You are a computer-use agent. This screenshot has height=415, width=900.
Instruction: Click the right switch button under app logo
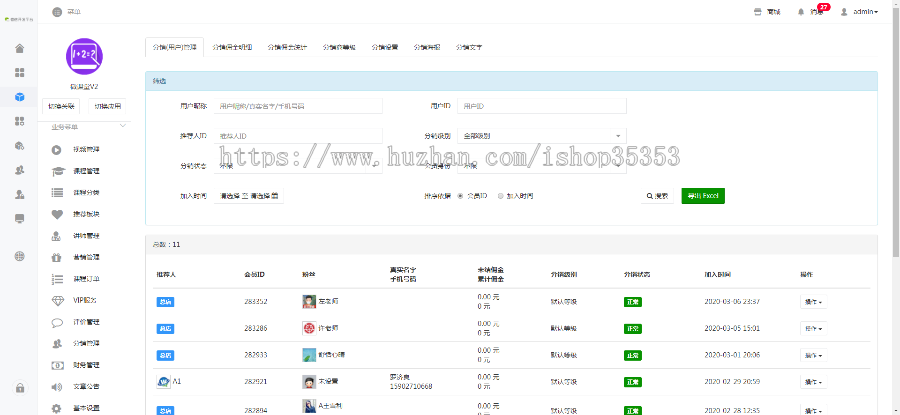click(108, 106)
